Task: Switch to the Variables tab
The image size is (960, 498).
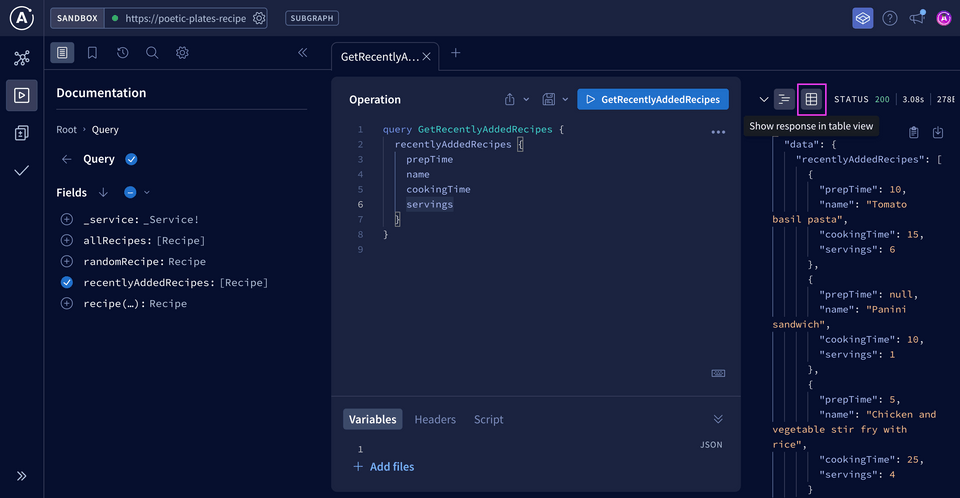Action: [372, 419]
